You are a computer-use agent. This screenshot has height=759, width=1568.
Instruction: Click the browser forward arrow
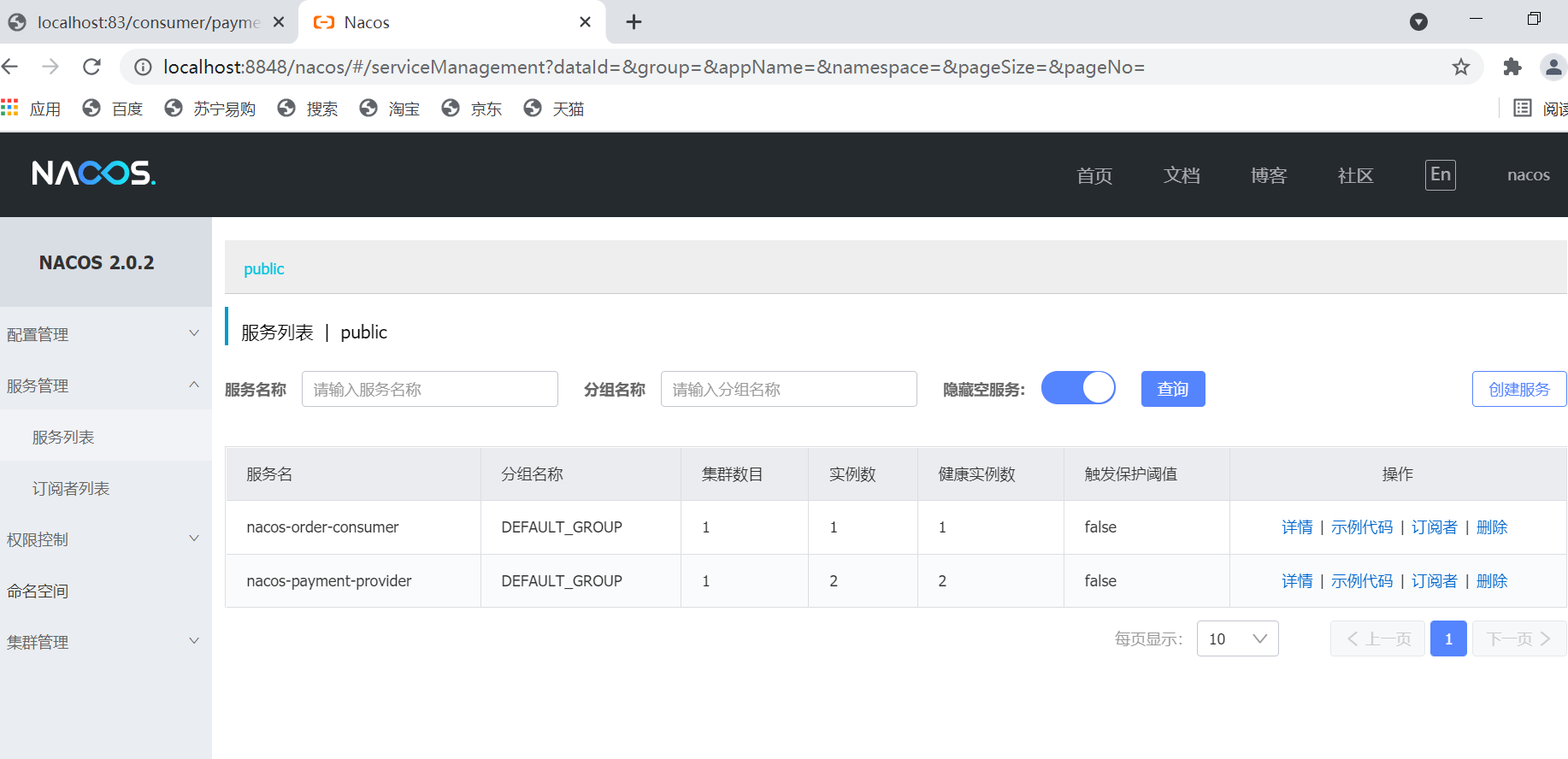tap(51, 67)
